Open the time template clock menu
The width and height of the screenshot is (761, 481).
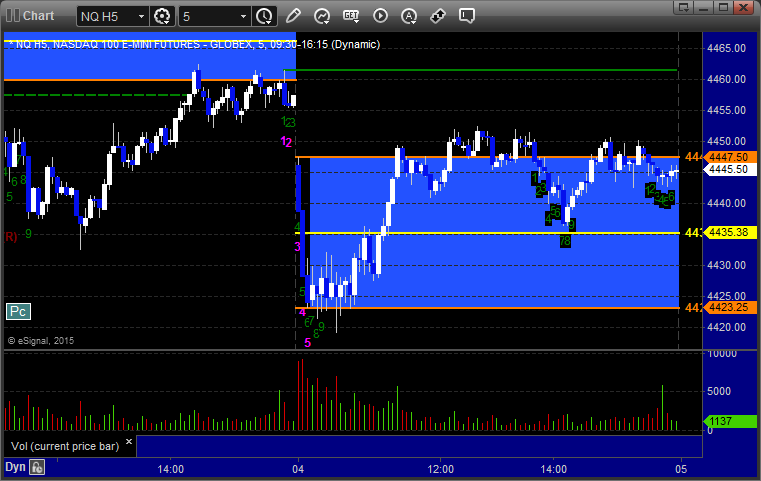tap(265, 17)
